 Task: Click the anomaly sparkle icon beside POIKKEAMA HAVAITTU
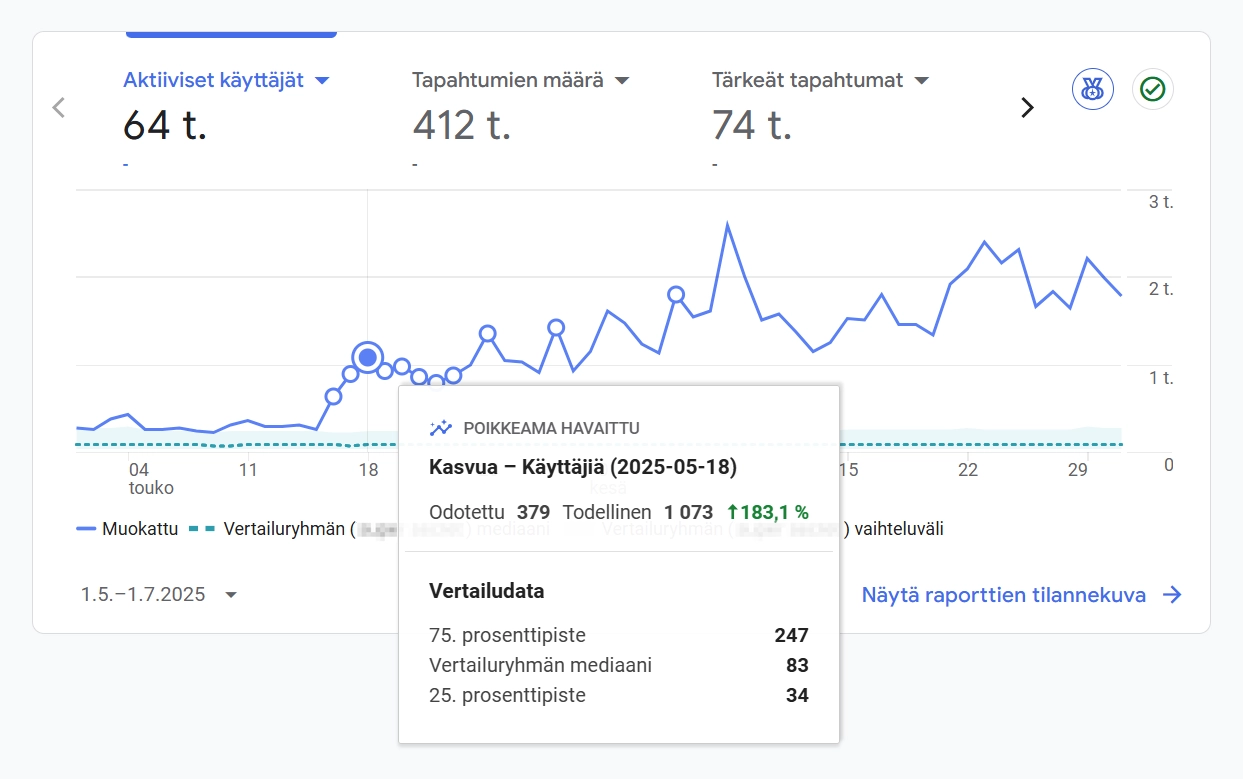(440, 427)
